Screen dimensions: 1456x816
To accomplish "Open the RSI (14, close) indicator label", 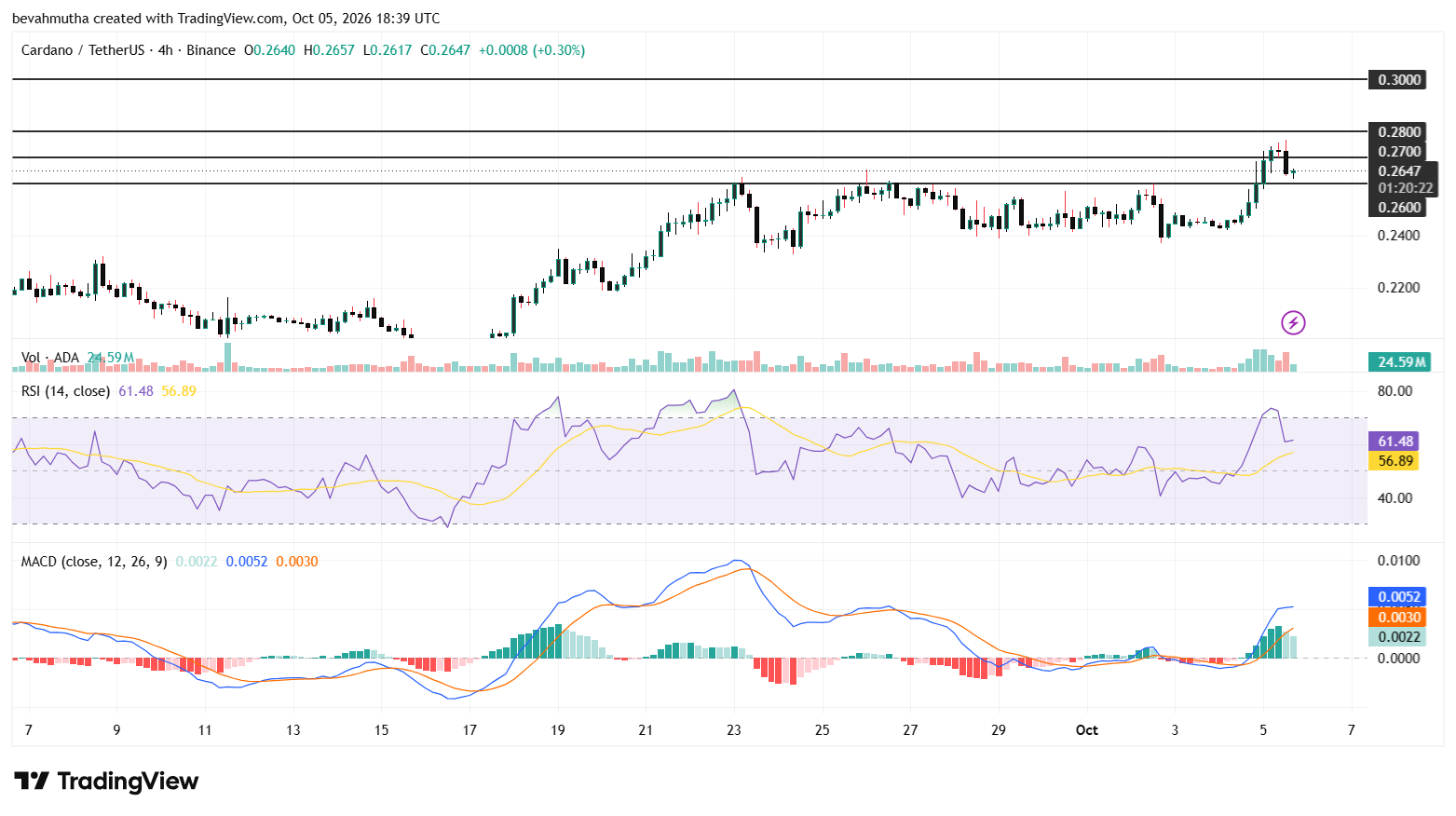I will [x=65, y=391].
